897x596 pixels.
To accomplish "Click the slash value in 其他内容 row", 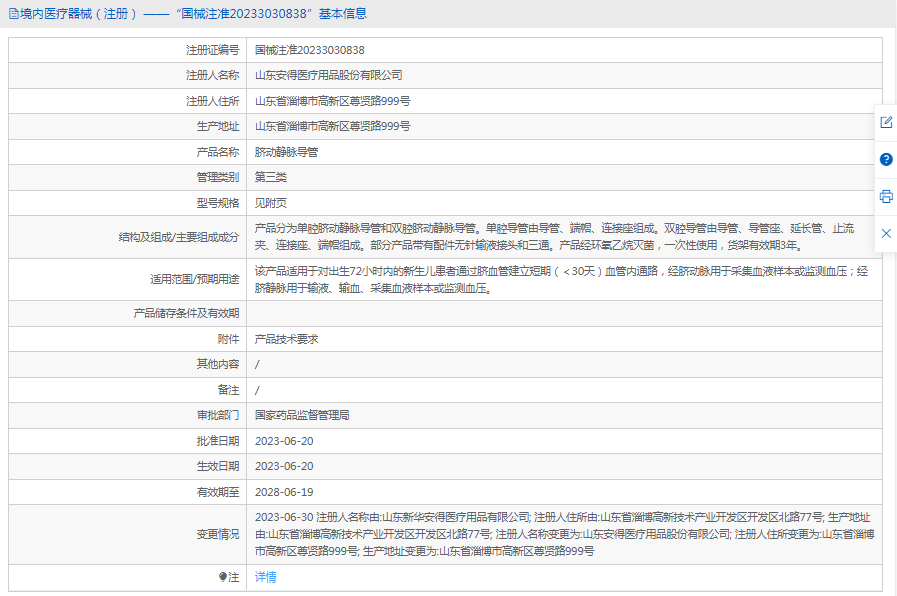I will [257, 364].
